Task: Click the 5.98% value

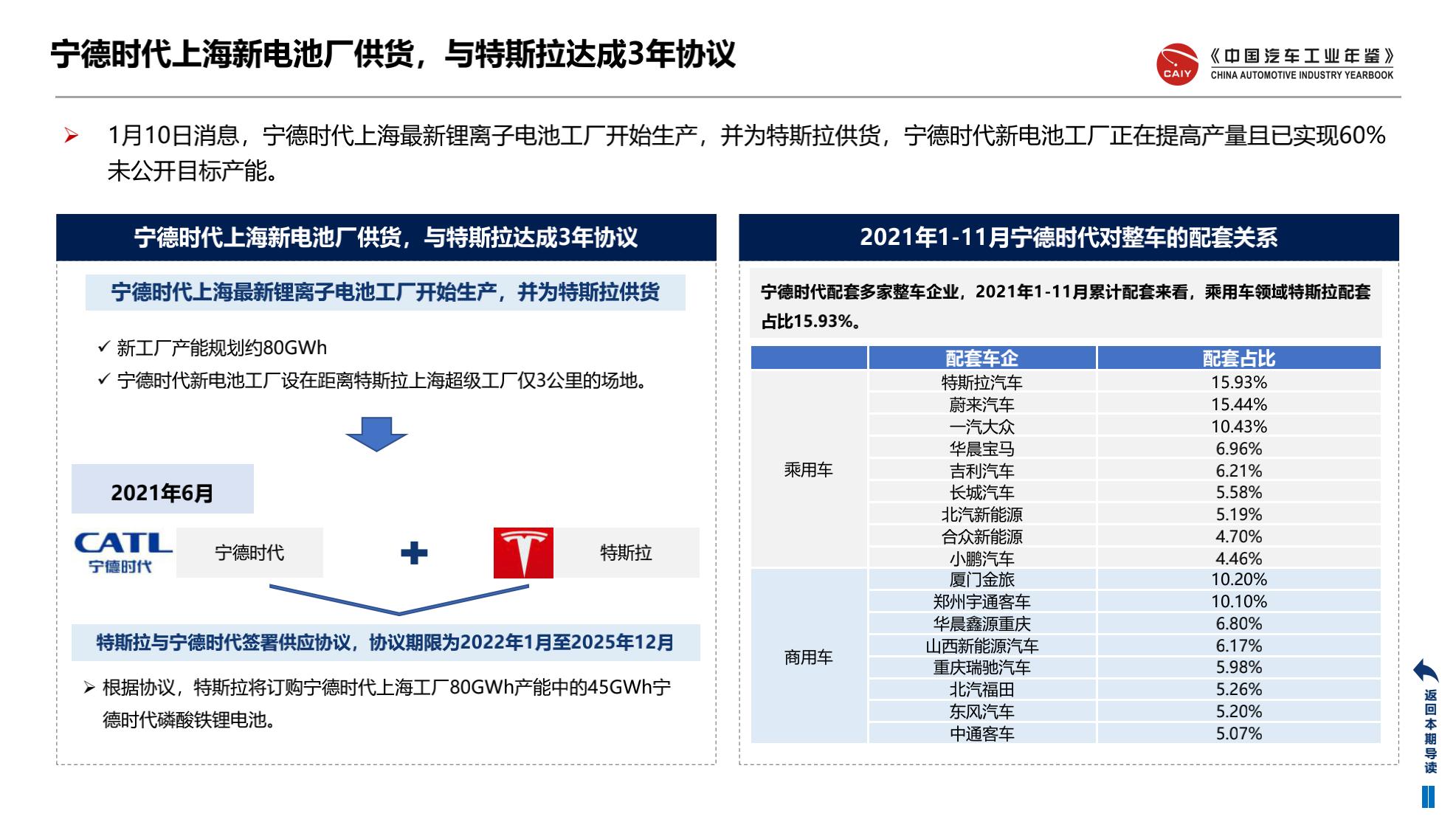Action: (1239, 667)
